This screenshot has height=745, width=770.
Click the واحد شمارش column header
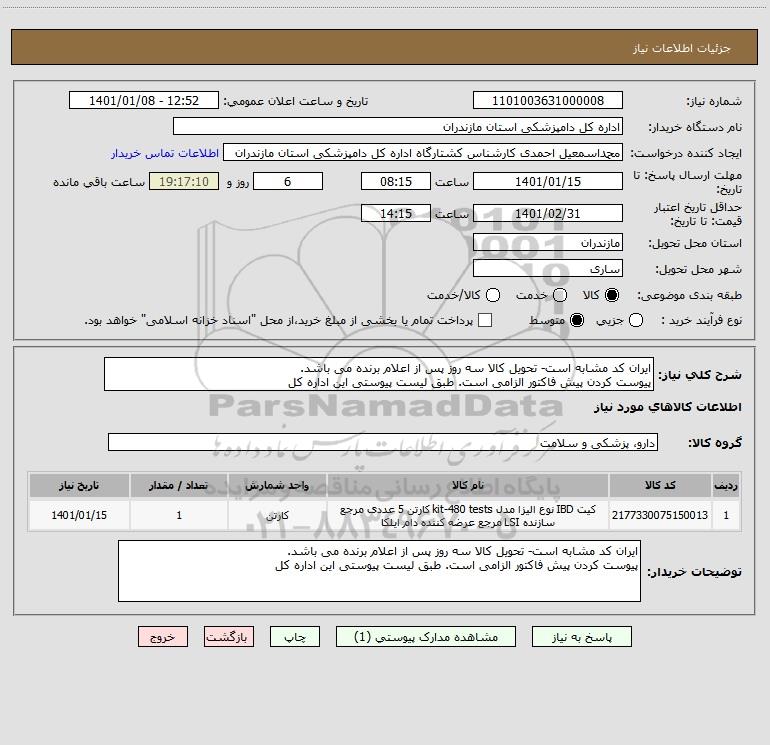pos(277,486)
